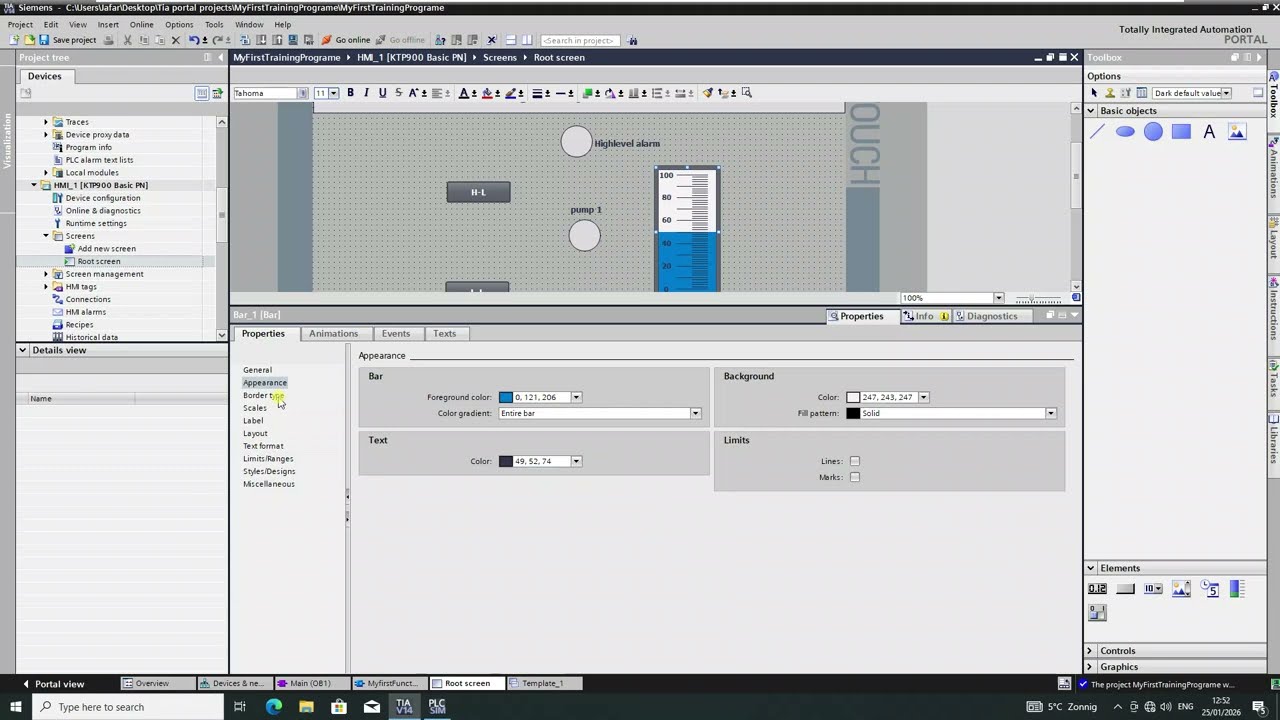Open the Fill pattern 'Solid' dropdown
The height and width of the screenshot is (720, 1280).
coord(1050,413)
